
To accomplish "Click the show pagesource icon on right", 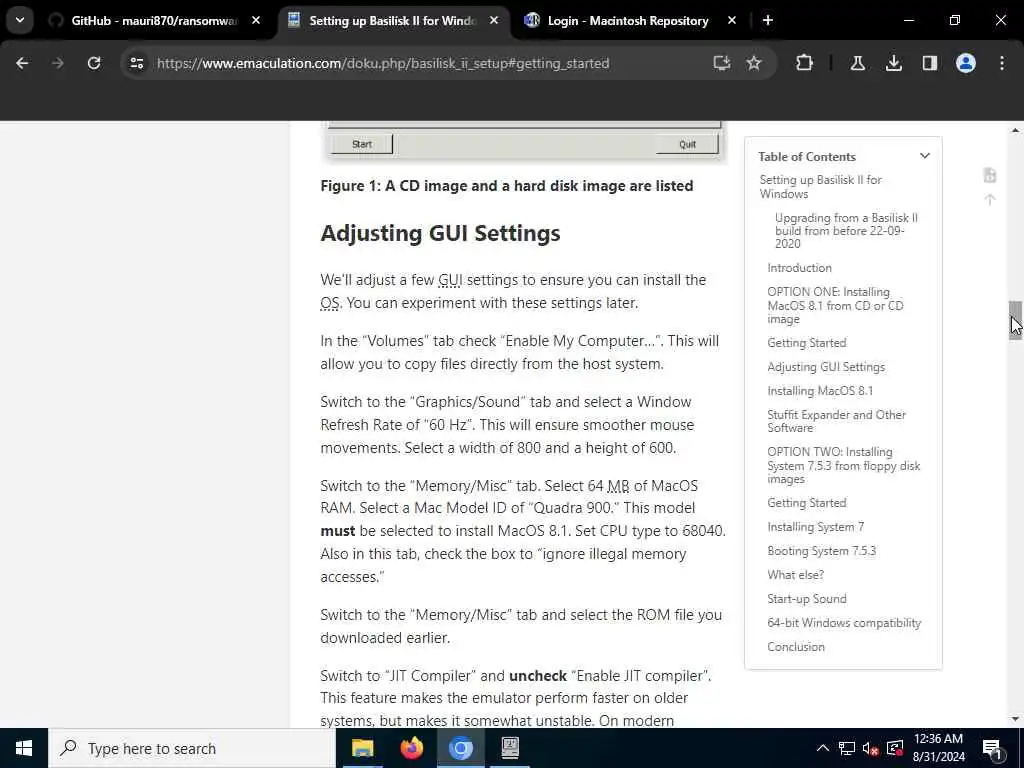I will click(x=990, y=175).
